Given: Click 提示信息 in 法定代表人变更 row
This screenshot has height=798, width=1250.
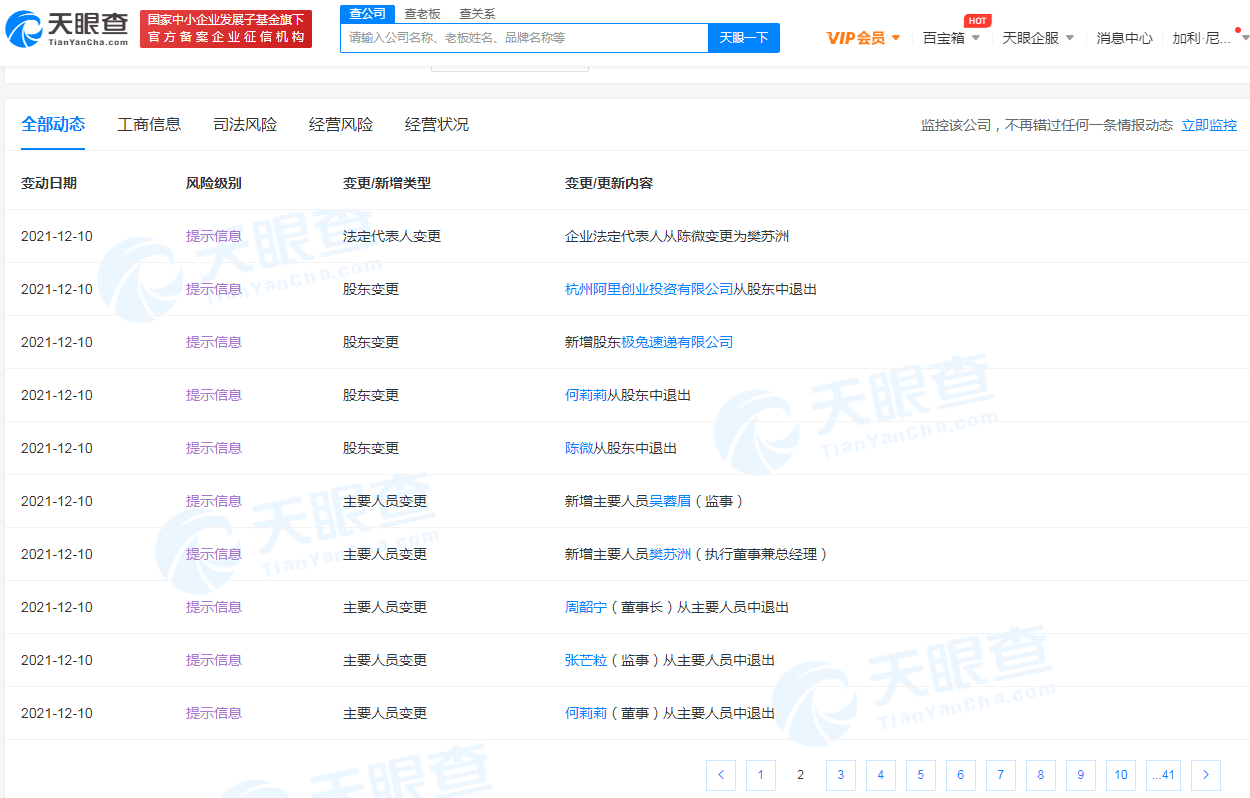Looking at the screenshot, I should (x=214, y=236).
